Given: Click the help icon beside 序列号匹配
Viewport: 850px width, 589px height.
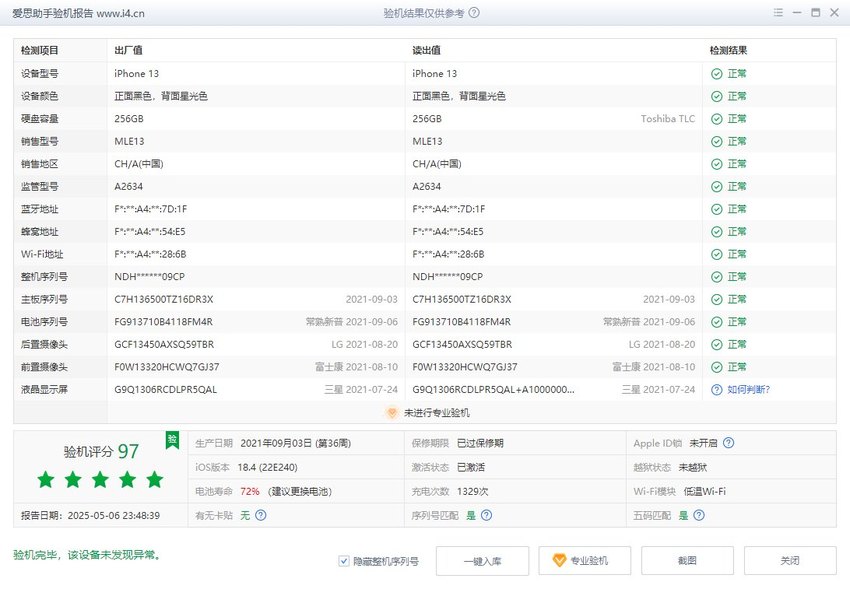Looking at the screenshot, I should point(486,515).
